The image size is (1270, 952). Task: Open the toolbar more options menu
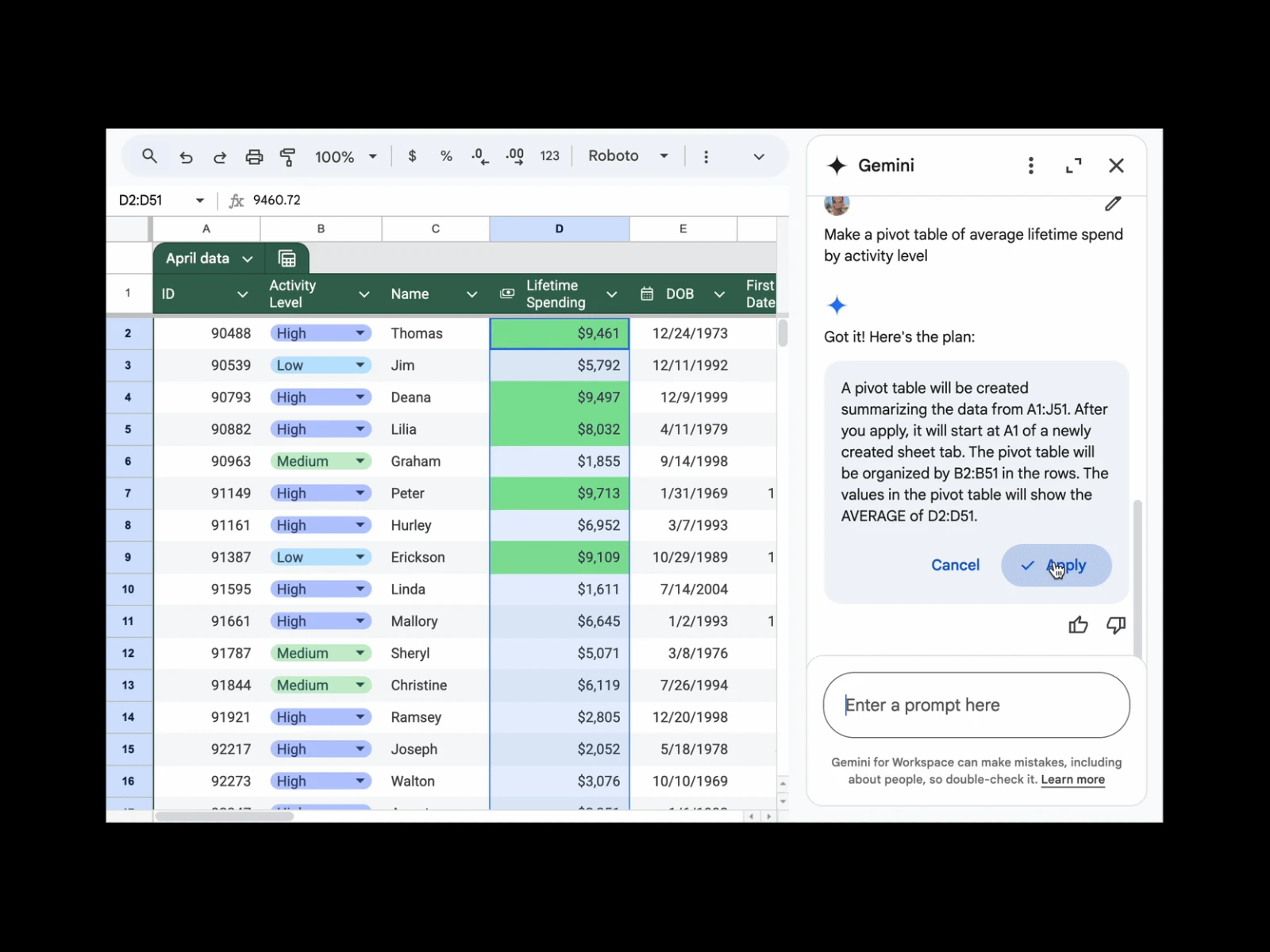pos(706,156)
